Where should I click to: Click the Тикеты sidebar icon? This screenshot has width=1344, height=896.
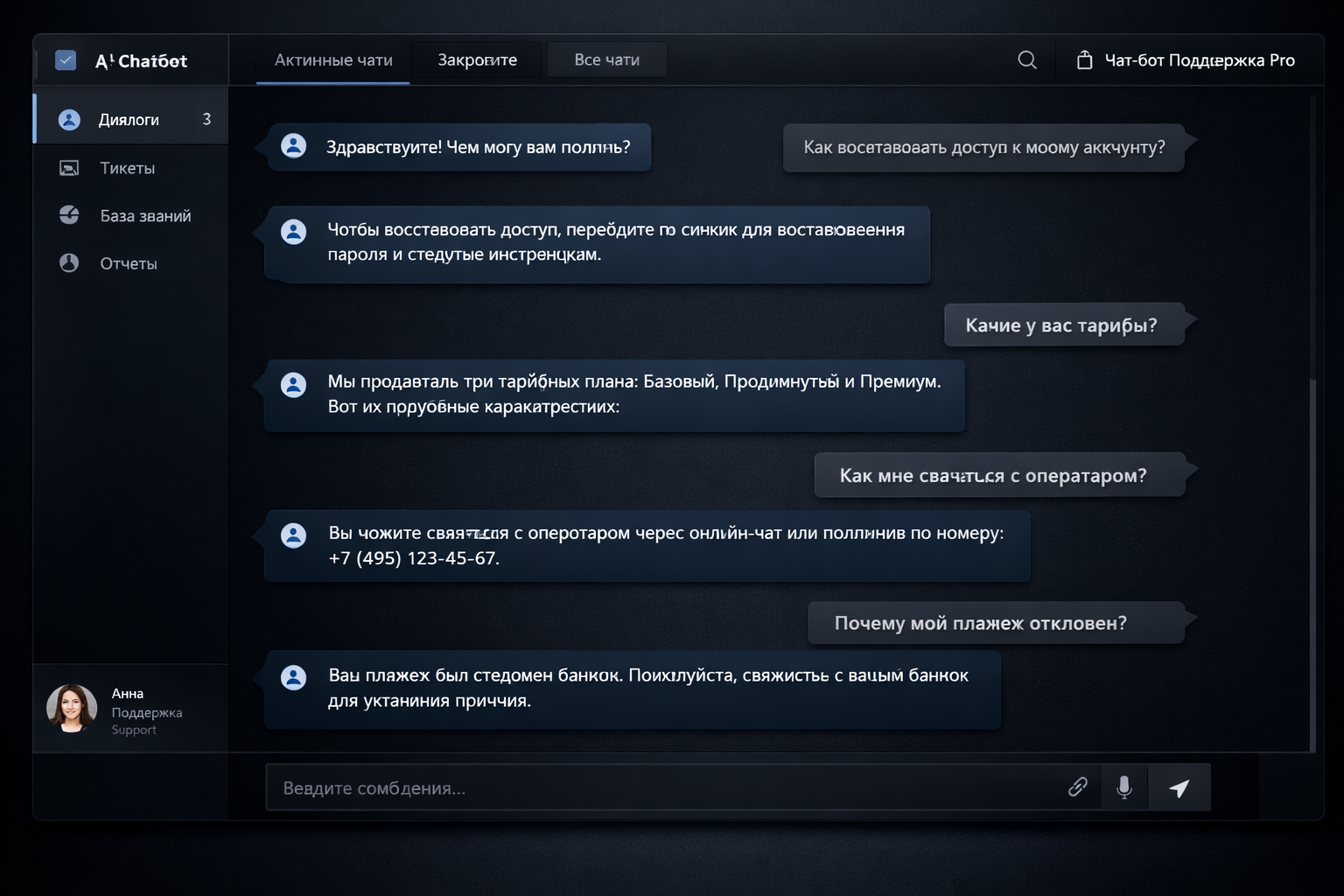point(69,168)
